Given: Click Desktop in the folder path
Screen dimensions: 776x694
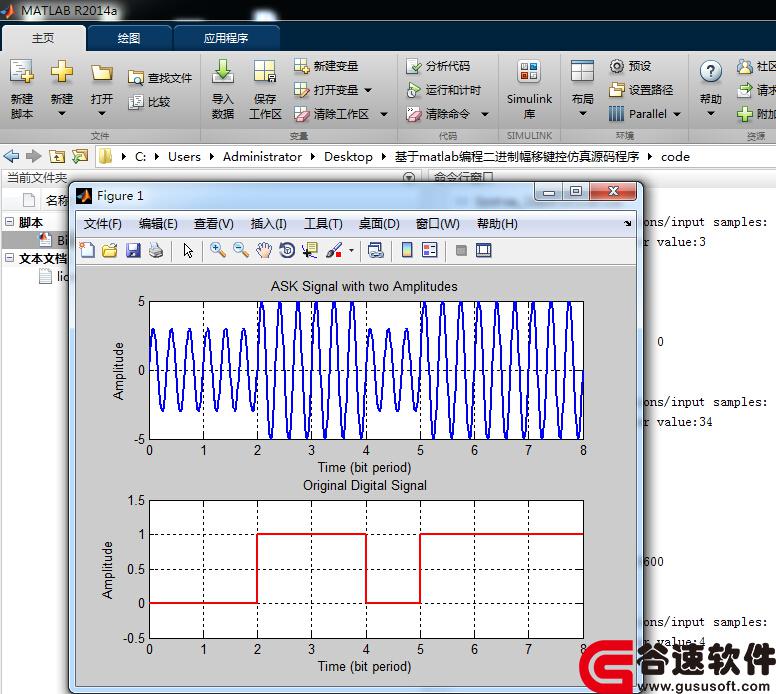Looking at the screenshot, I should point(348,157).
